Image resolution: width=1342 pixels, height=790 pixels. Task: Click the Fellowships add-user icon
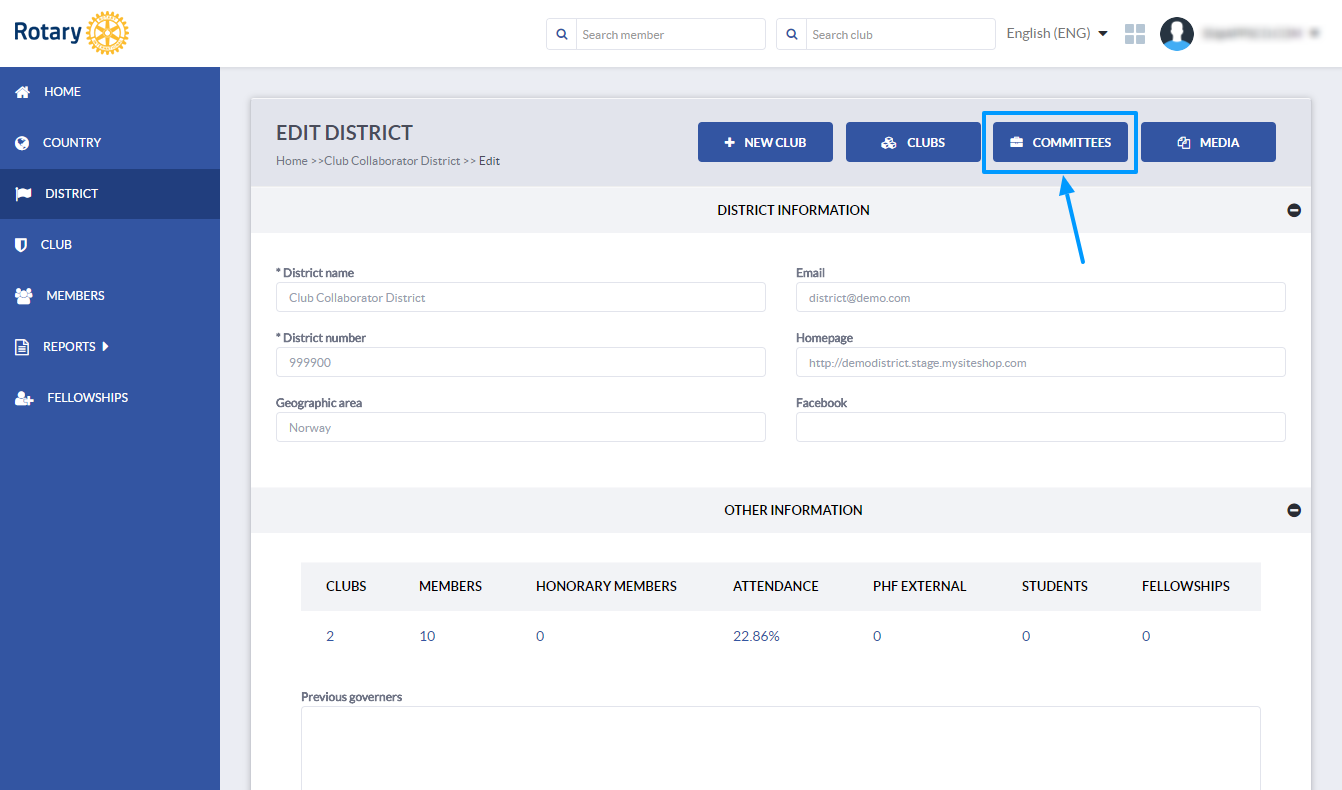tap(24, 398)
